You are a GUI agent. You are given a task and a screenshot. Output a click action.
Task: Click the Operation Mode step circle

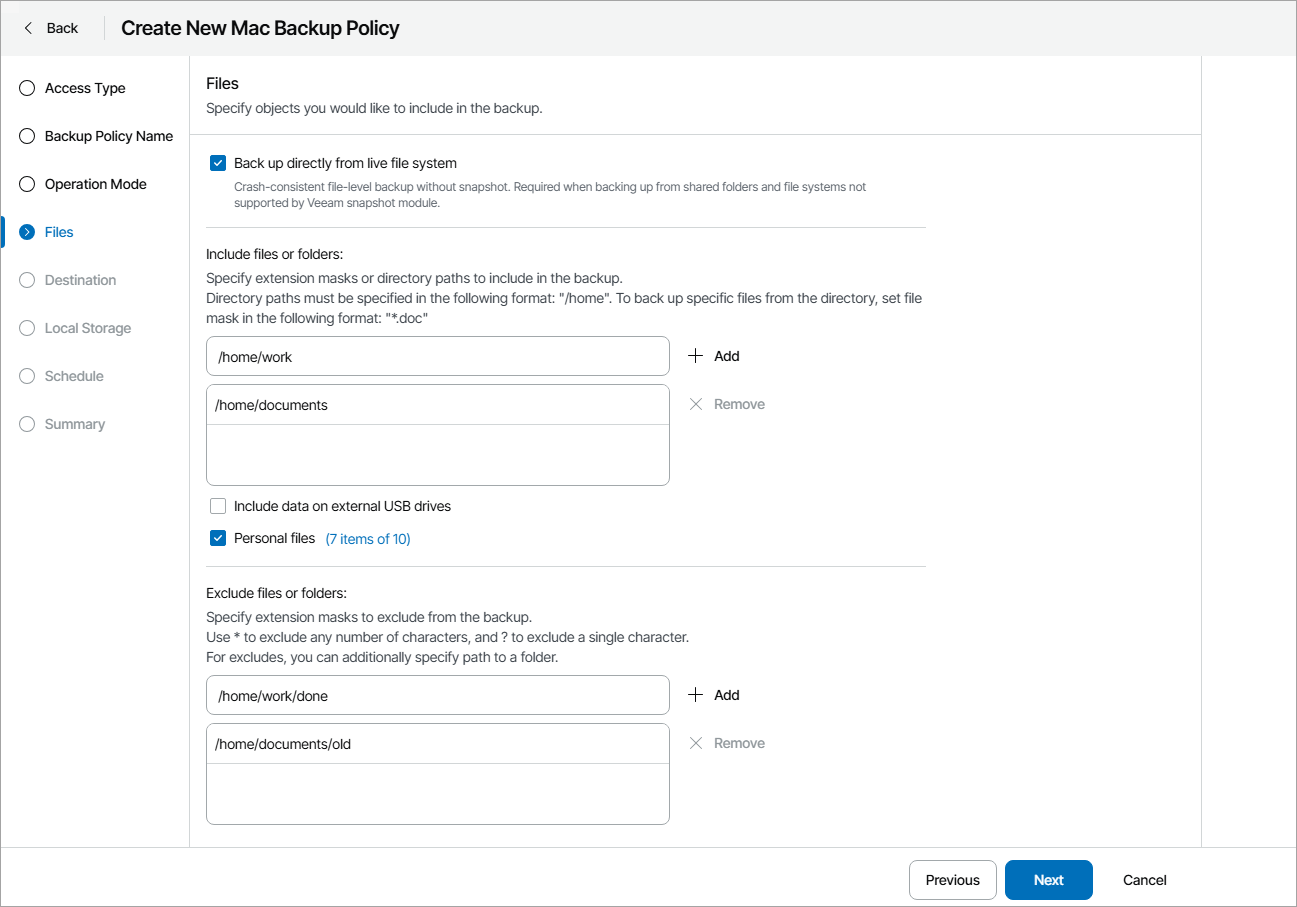tap(27, 184)
